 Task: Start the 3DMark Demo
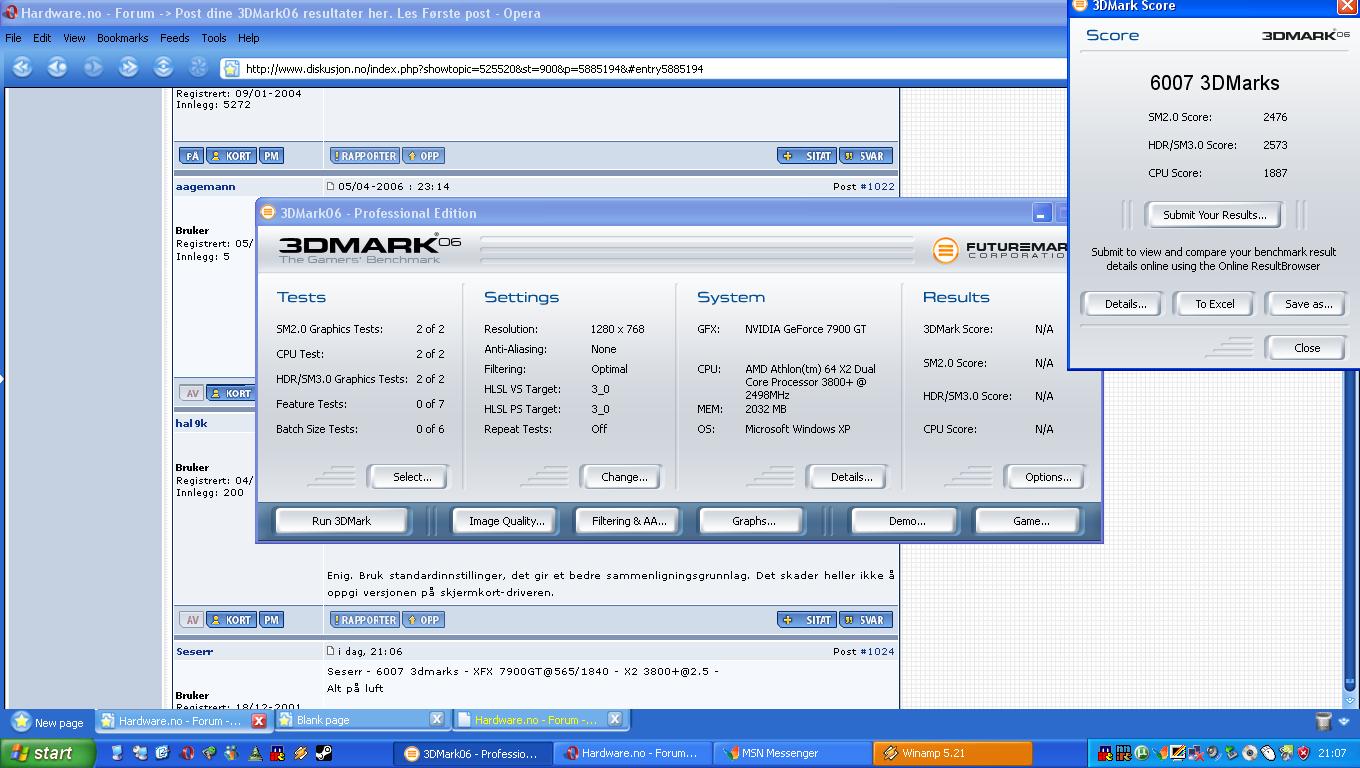click(x=907, y=521)
